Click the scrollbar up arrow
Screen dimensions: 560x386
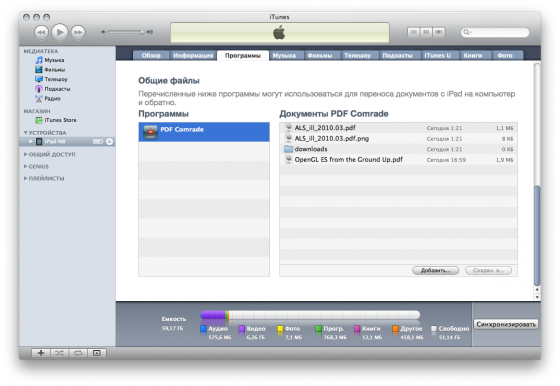pos(537,290)
